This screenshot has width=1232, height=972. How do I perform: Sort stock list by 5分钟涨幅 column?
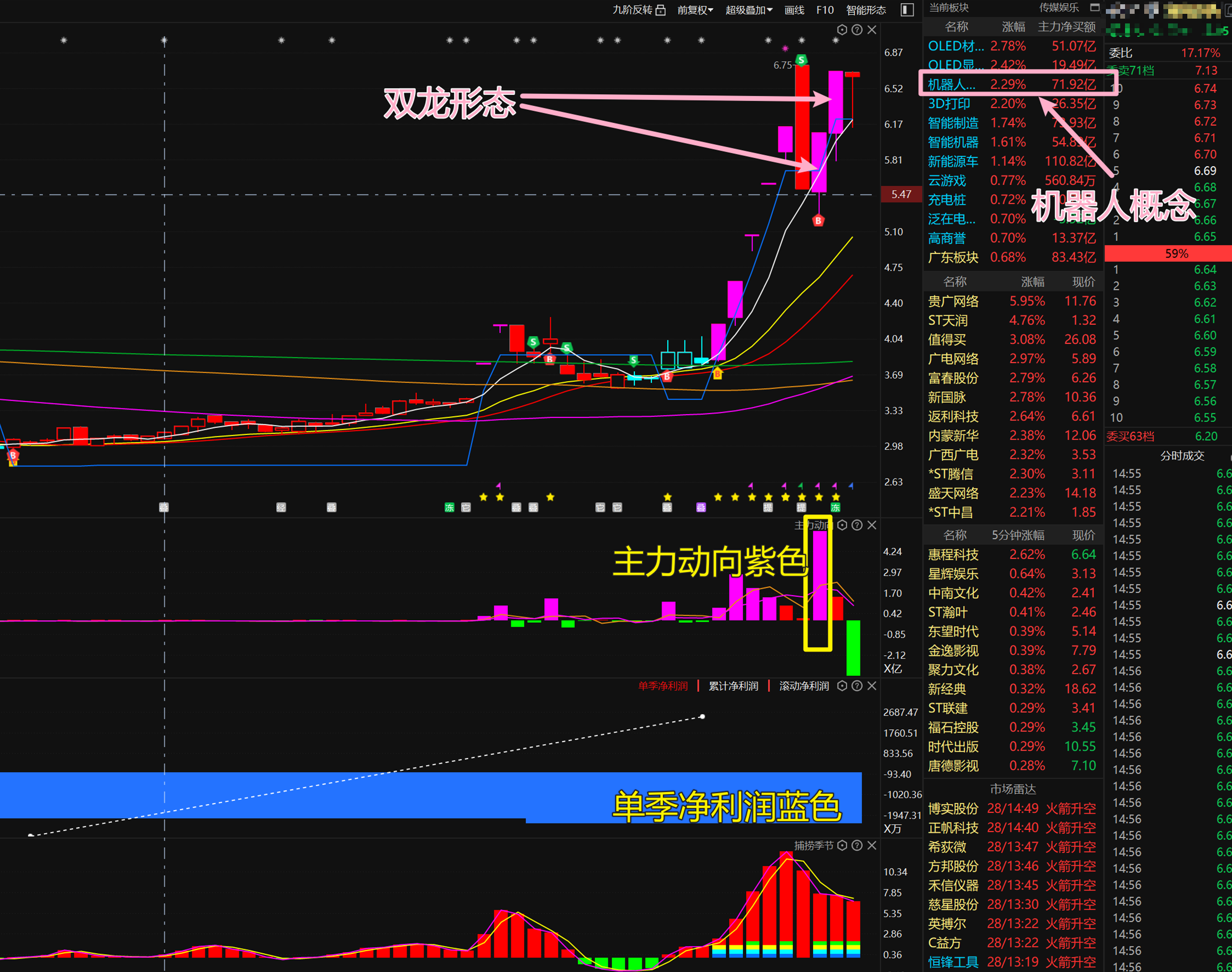[1018, 535]
